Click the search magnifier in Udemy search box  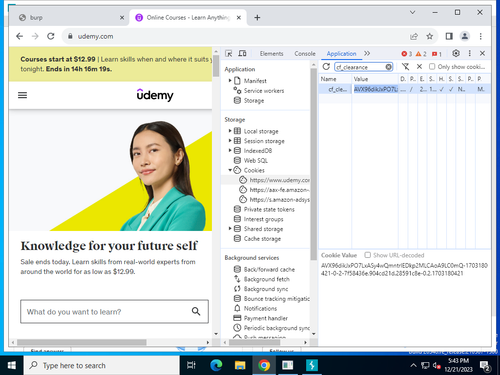coord(196,311)
